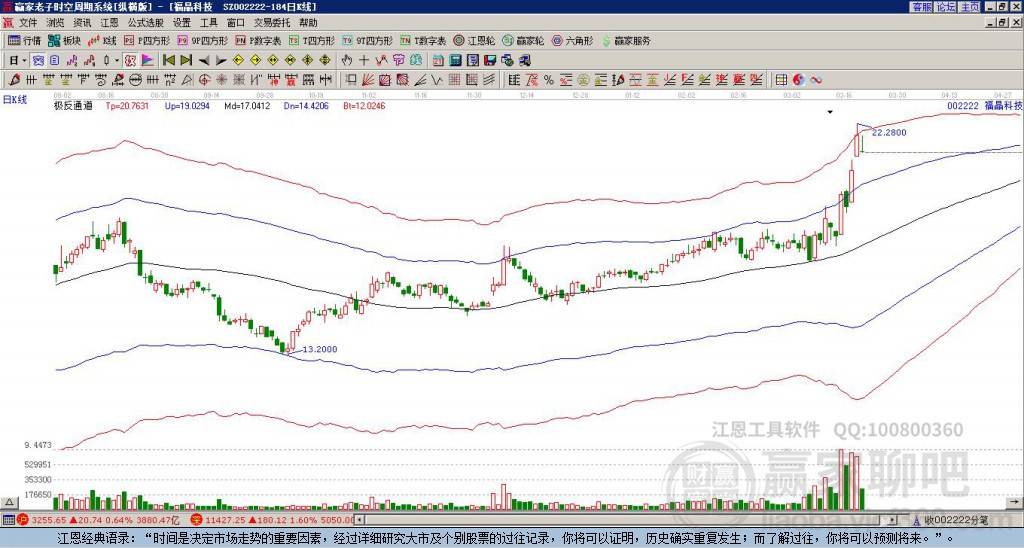1024x548 pixels.
Task: Click the Tp=20.7631 value
Action: (x=127, y=106)
